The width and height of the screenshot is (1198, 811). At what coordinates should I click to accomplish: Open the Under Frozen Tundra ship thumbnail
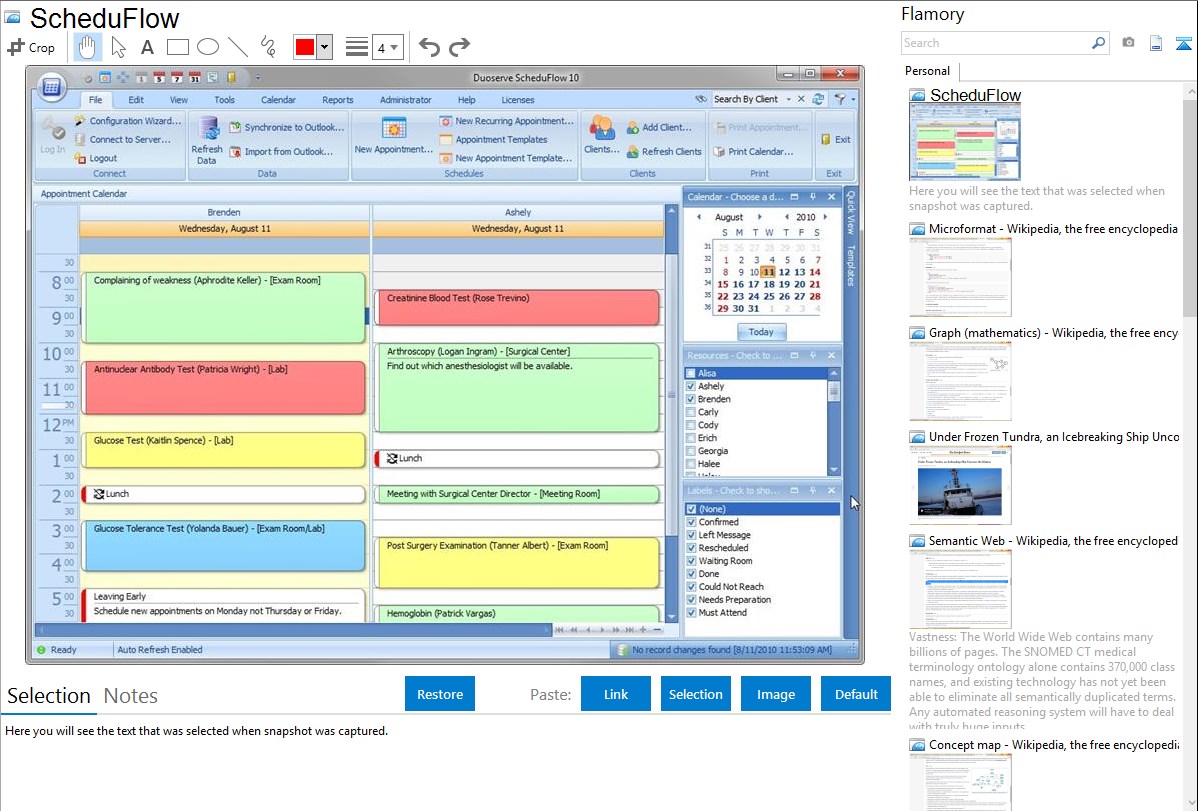pyautogui.click(x=960, y=485)
